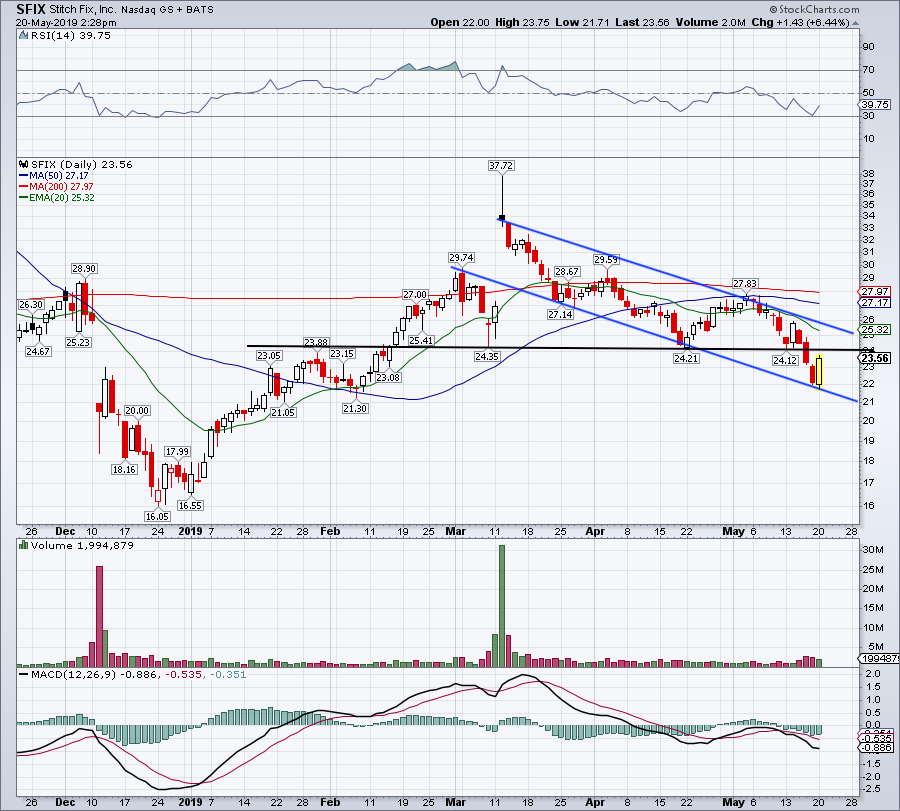The image size is (900, 811).
Task: Click the -0.886 MACD tag on right axis
Action: coord(876,748)
